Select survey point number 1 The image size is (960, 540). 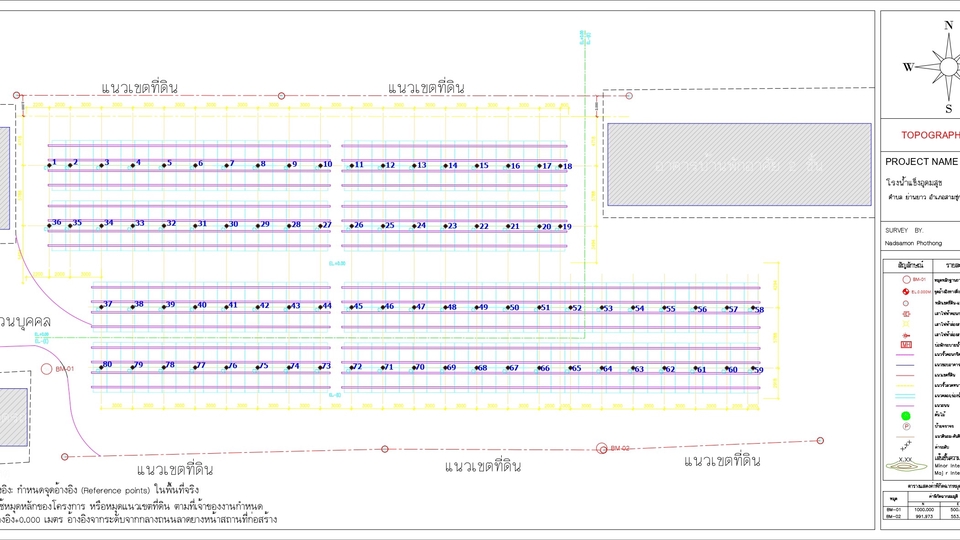coord(51,164)
